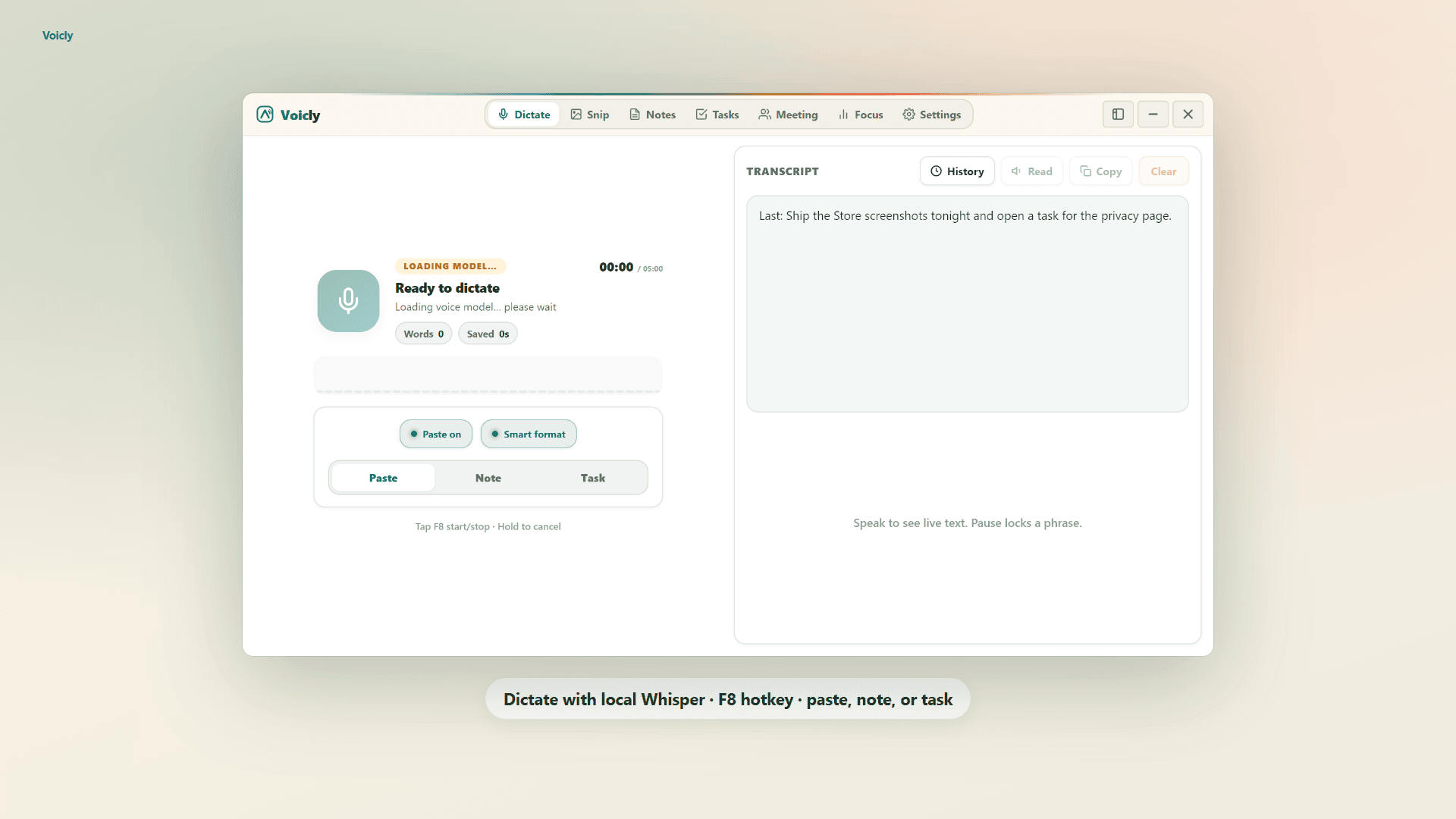The width and height of the screenshot is (1456, 819).
Task: Switch to the Dictate tab
Action: pyautogui.click(x=524, y=115)
